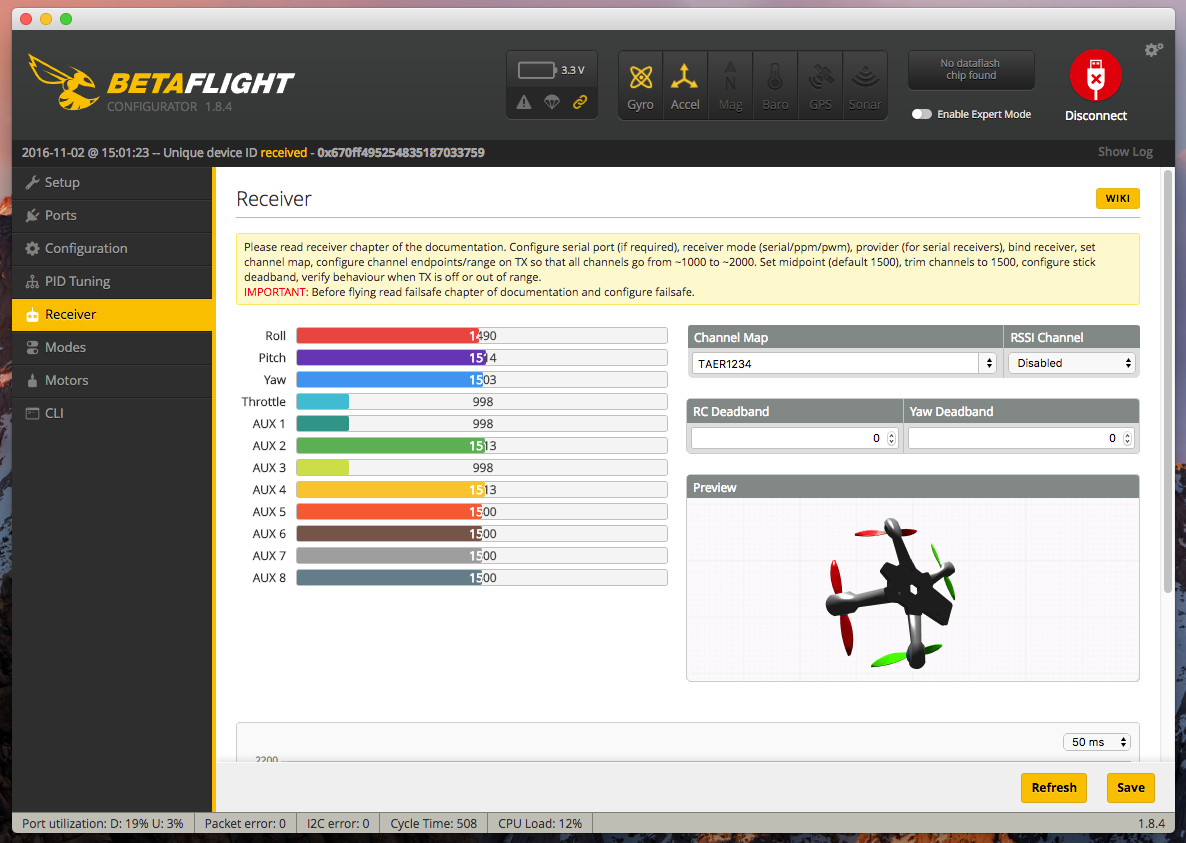
Task: Toggle Enable Expert Mode switch
Action: coord(921,114)
